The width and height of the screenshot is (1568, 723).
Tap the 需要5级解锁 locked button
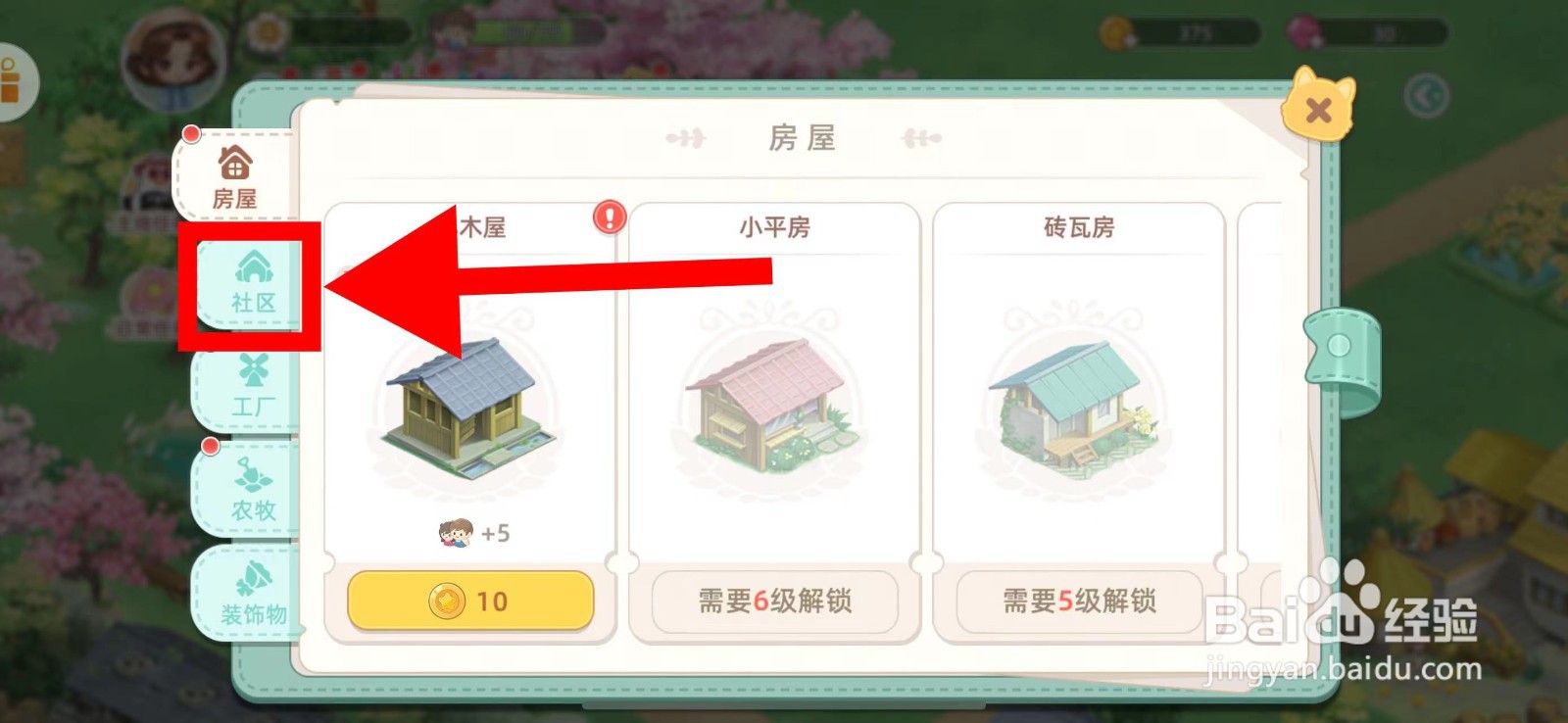1079,601
